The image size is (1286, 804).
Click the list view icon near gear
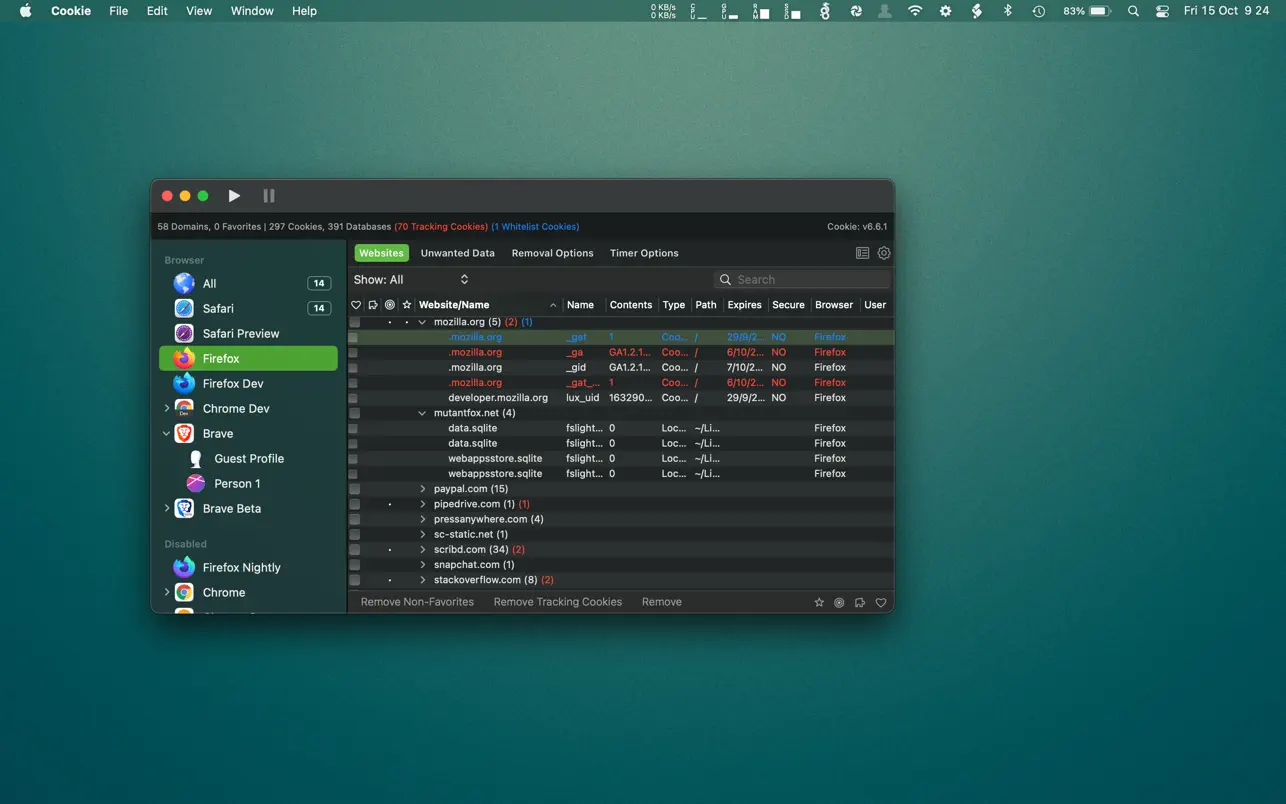click(862, 253)
